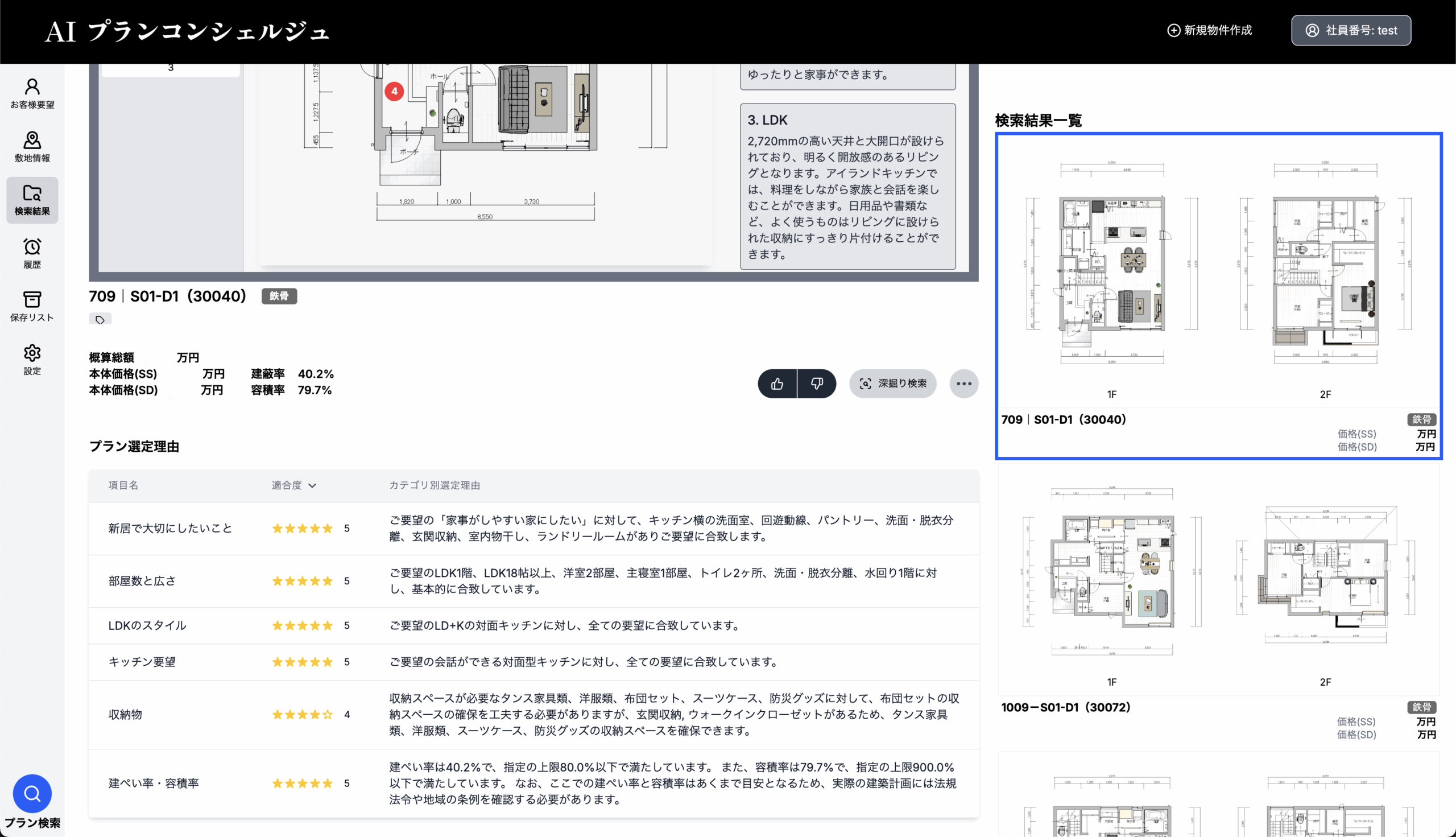Screen dimensions: 1456x837
Task: Select the 検索結果 sidebar item
Action: (x=32, y=200)
